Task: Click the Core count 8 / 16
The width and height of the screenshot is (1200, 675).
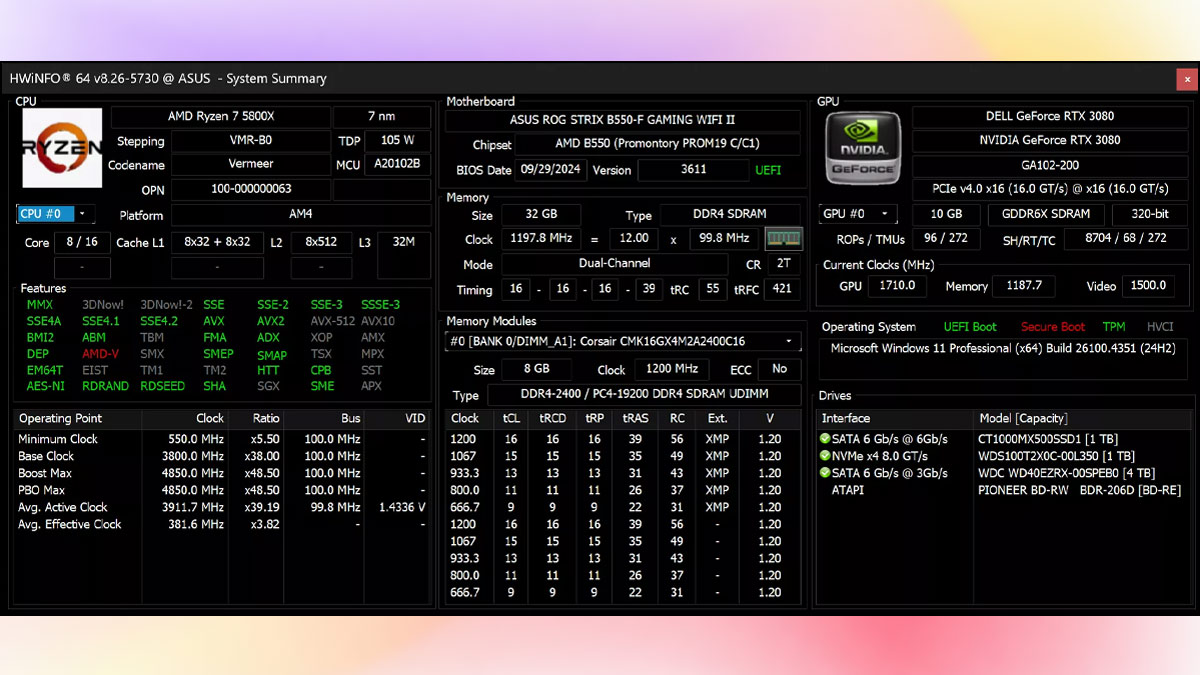Action: [x=82, y=243]
